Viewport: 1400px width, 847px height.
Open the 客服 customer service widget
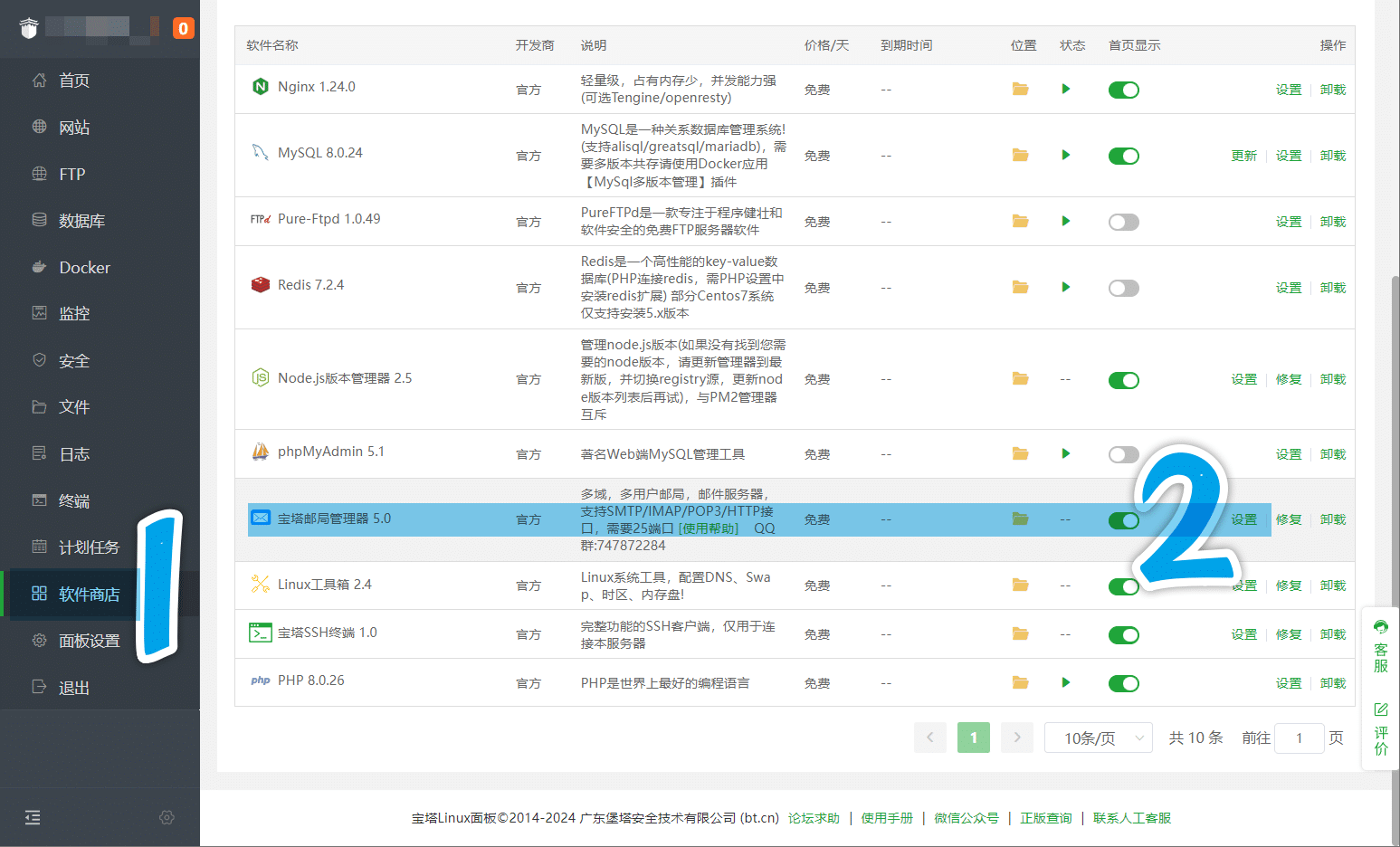tap(1381, 646)
